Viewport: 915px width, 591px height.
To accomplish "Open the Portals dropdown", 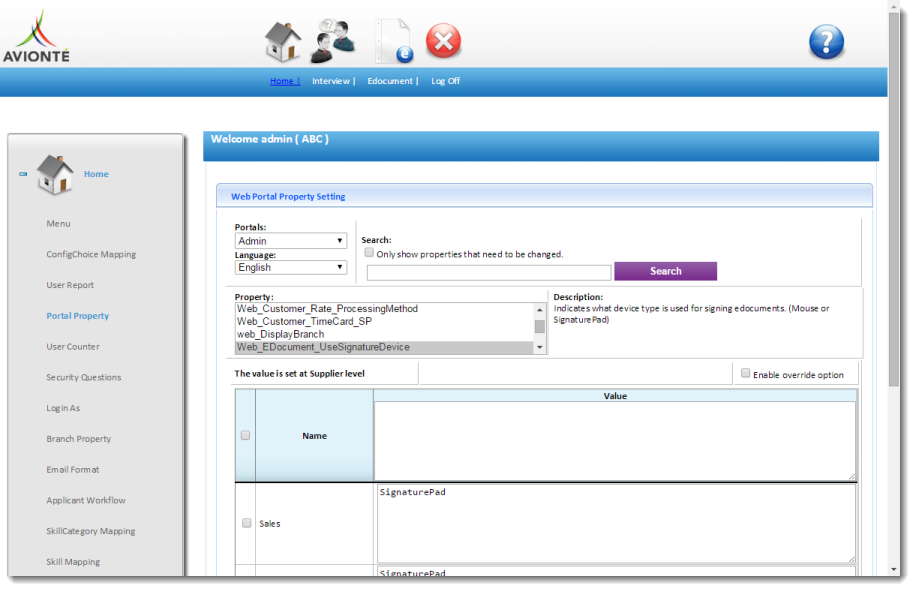I will [291, 241].
